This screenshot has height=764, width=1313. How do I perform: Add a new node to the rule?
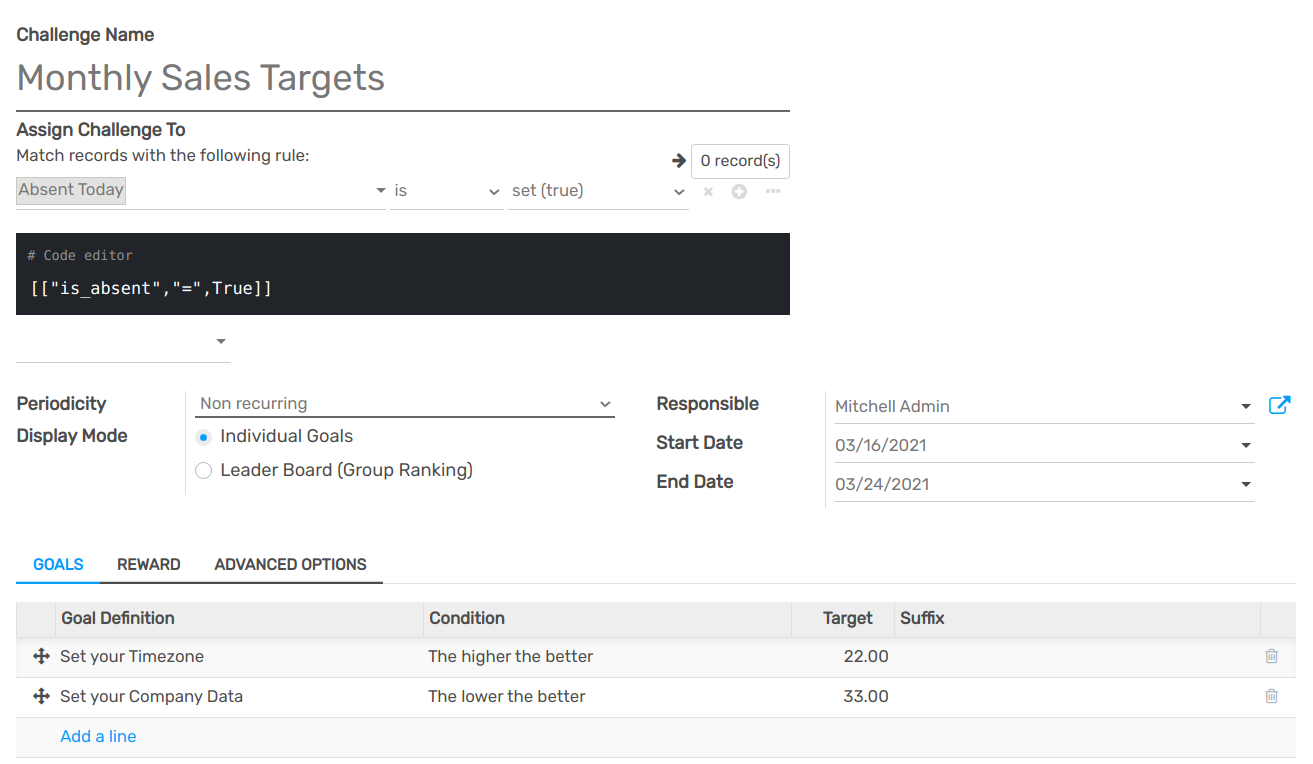pos(737,191)
